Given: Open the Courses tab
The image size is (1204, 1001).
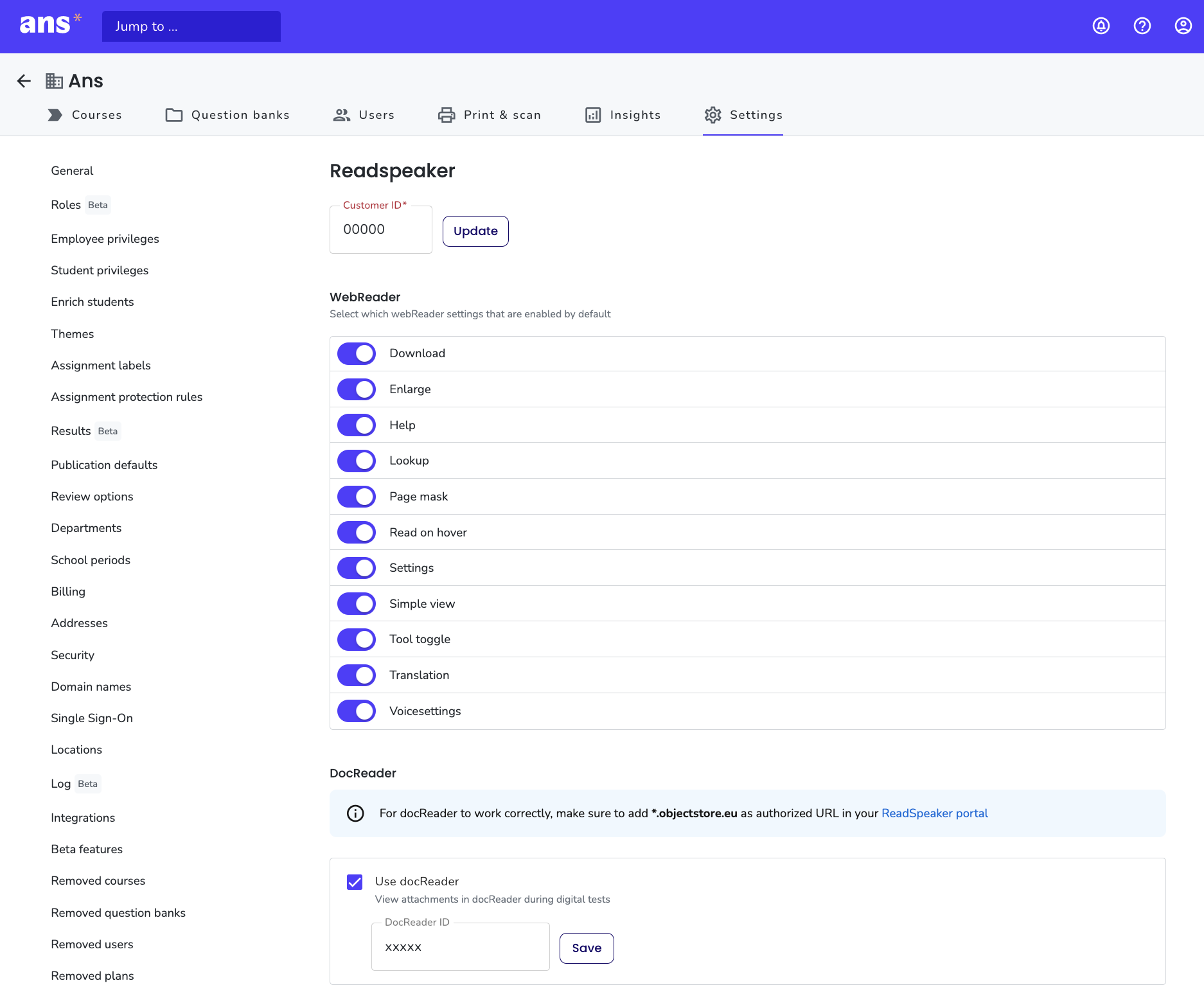Looking at the screenshot, I should [84, 115].
